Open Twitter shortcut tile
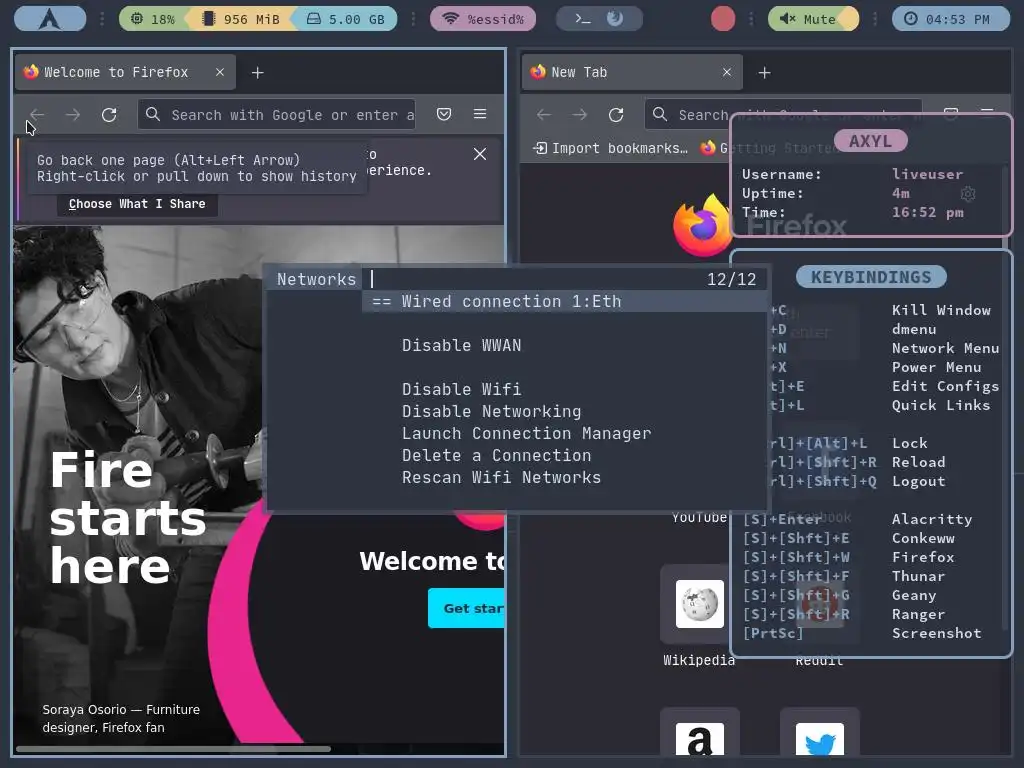Screen dimensions: 1024x768 [x=820, y=733]
